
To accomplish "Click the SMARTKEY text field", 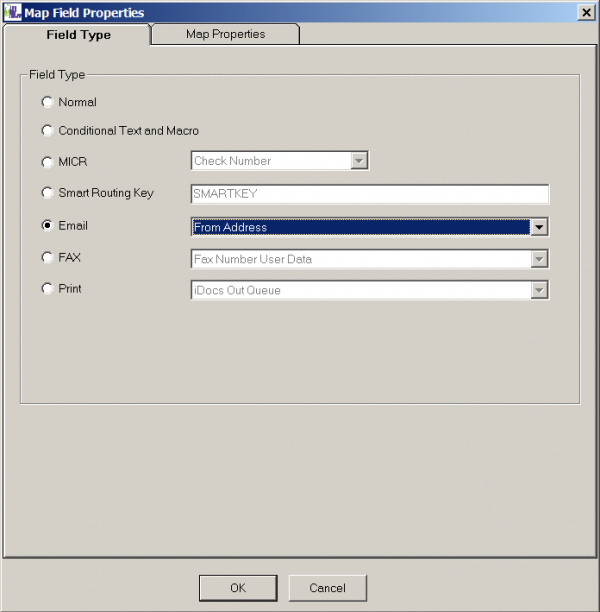I will click(369, 194).
